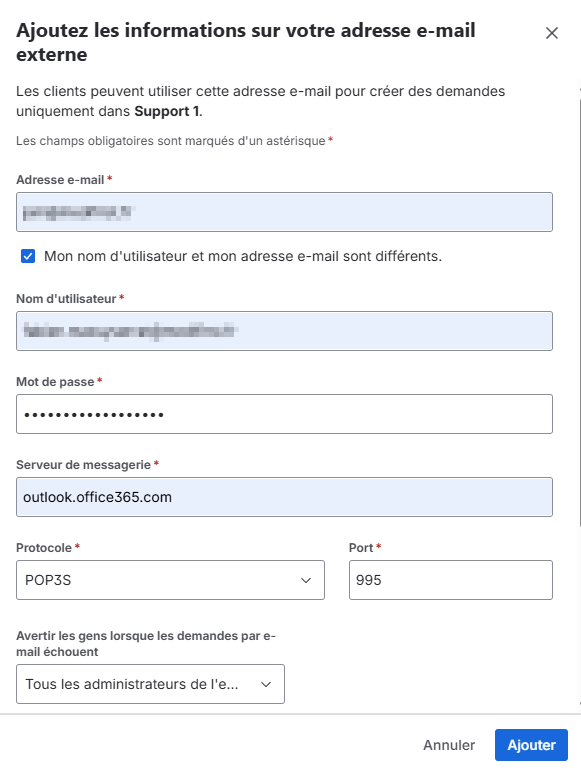Click the 'Adresse e-mail' field label

[60, 180]
